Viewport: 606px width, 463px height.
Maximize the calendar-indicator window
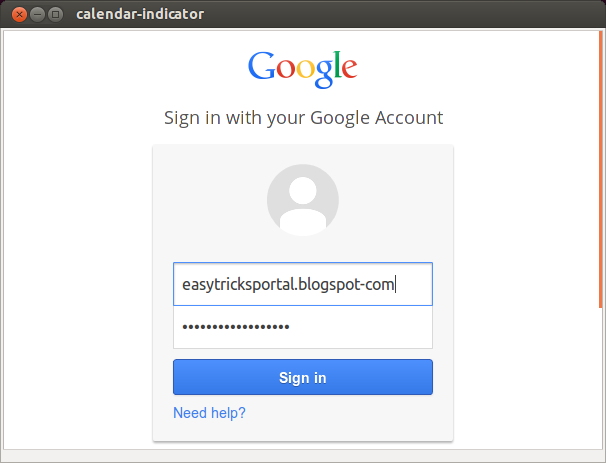tap(56, 15)
